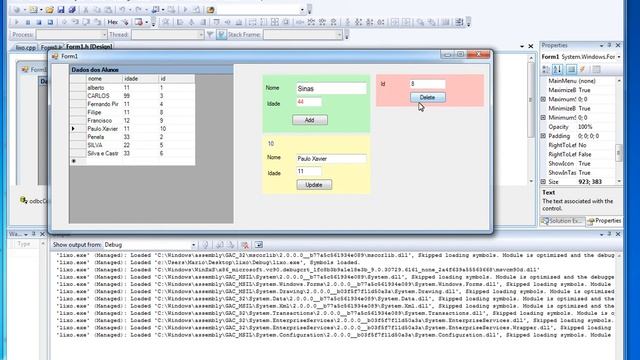Click the nome column header
Viewport: 640px width, 360px height.
click(104, 79)
